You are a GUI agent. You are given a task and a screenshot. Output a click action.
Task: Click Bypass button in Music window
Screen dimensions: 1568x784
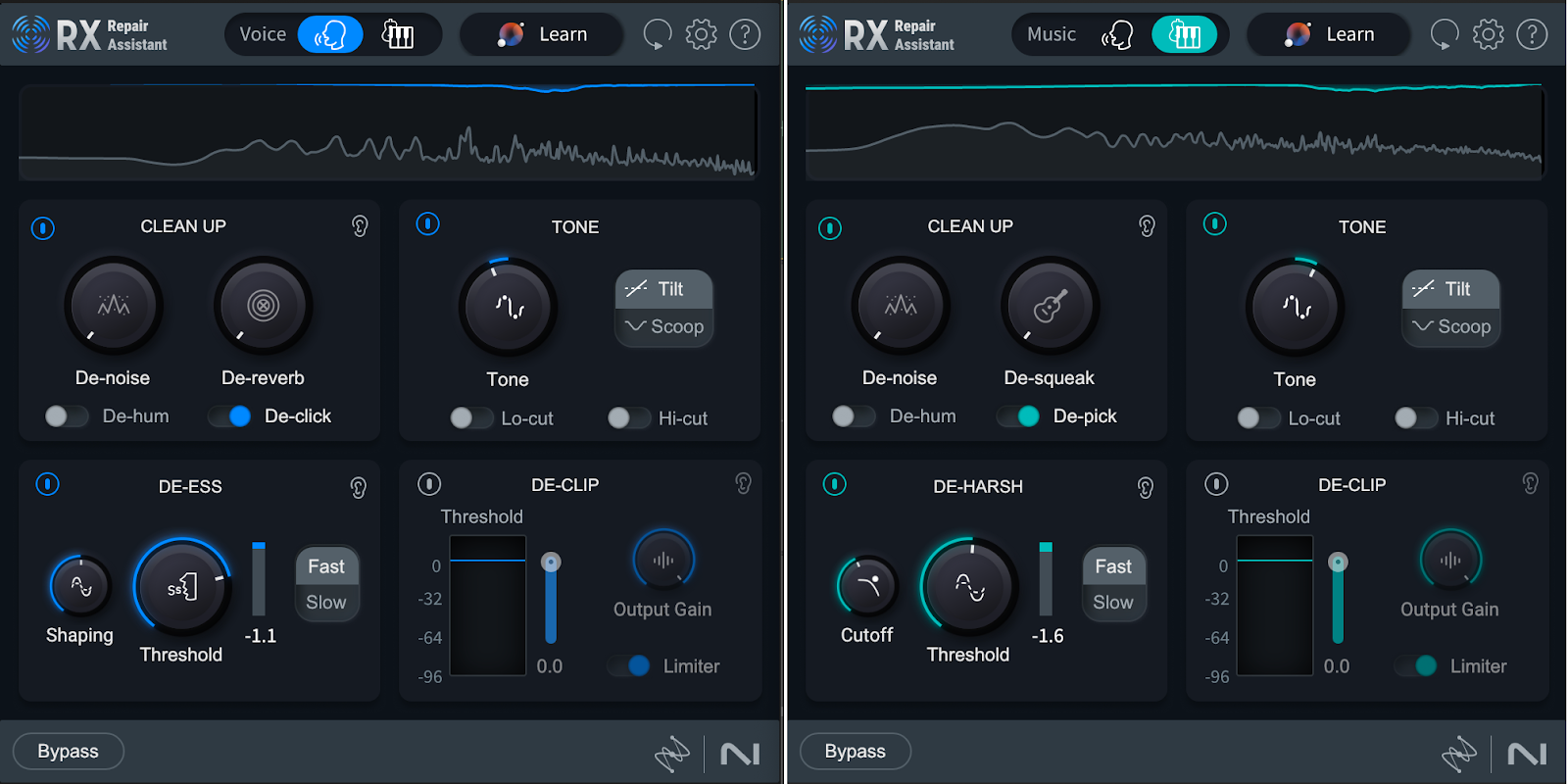coord(856,752)
